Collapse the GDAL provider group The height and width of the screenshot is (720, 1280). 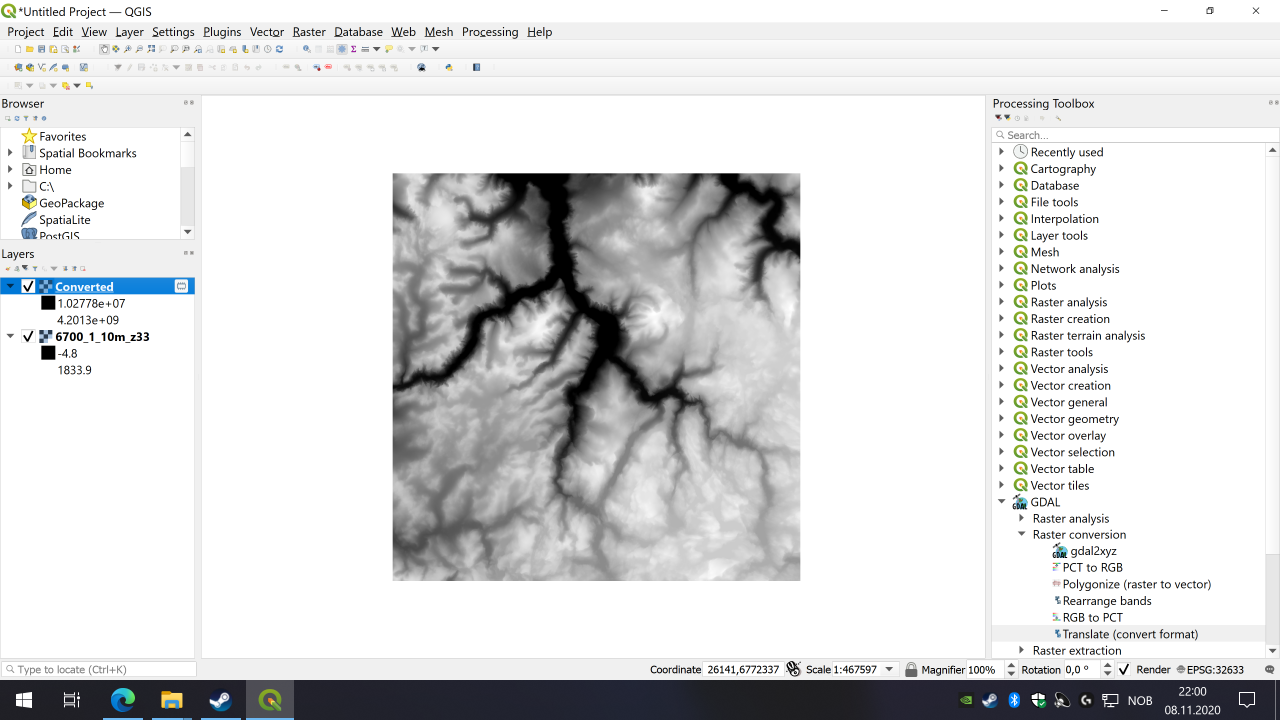(x=1001, y=502)
